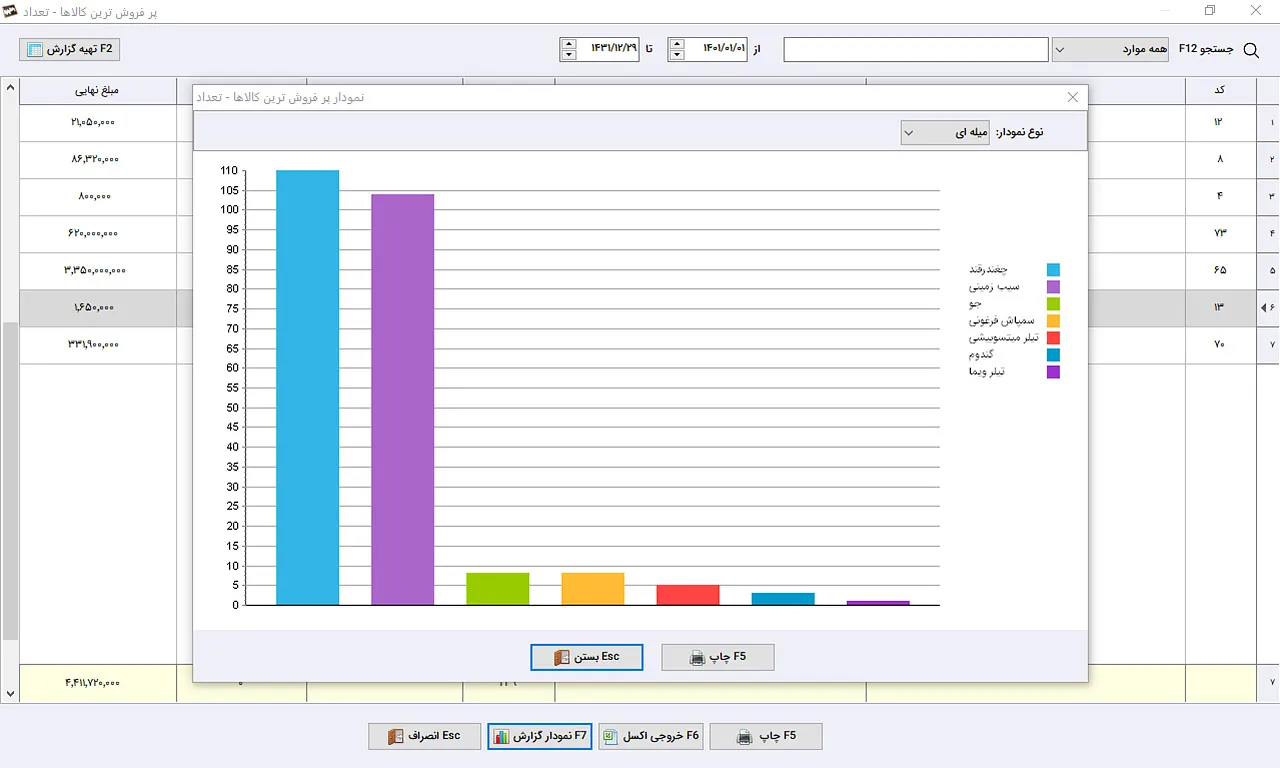Screen dimensions: 1280x768
Task: Select the amount cell ۶۲۰,۰۰۰,۰۰۰
Action: click(98, 233)
